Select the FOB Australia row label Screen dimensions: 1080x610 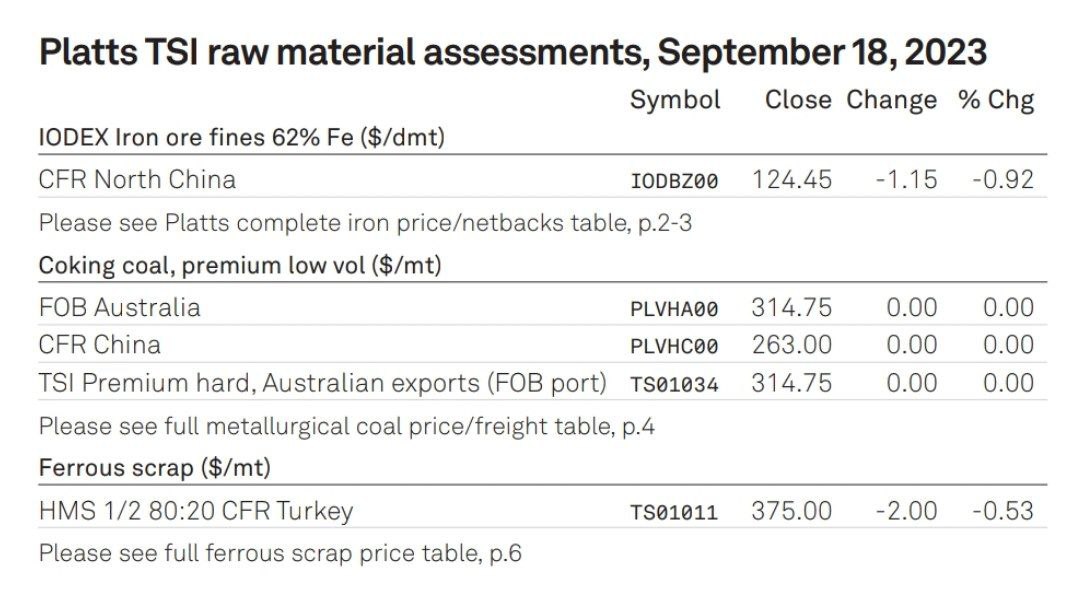(119, 308)
